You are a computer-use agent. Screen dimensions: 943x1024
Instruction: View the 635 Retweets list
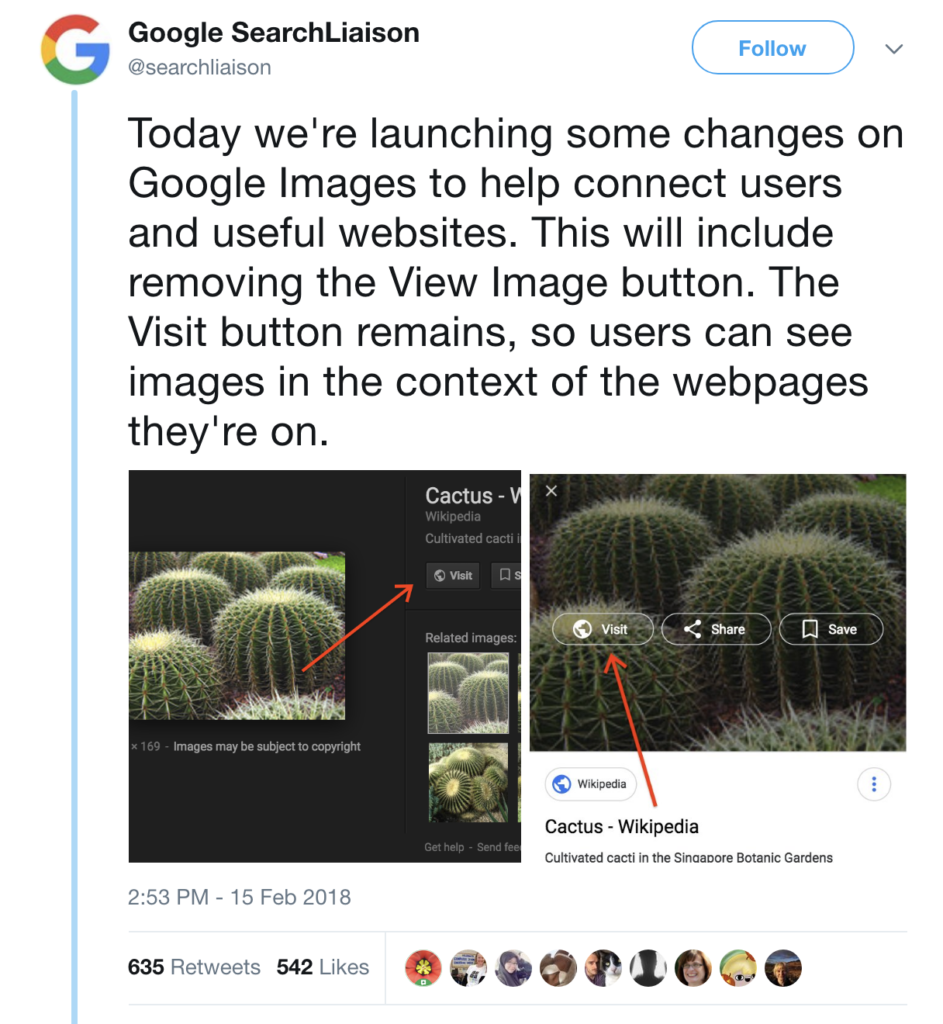coord(194,967)
